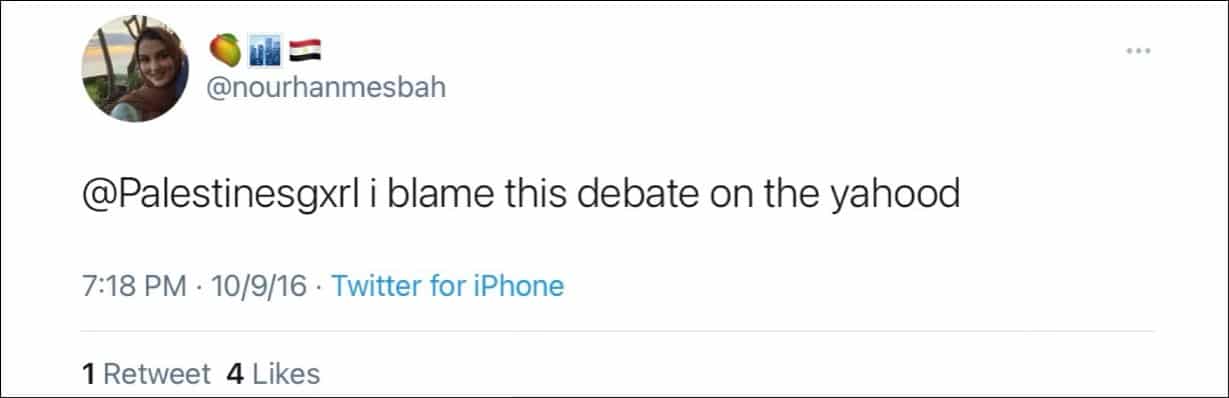This screenshot has width=1229, height=398.
Task: Click the flag emoji in display name
Action: pos(302,48)
